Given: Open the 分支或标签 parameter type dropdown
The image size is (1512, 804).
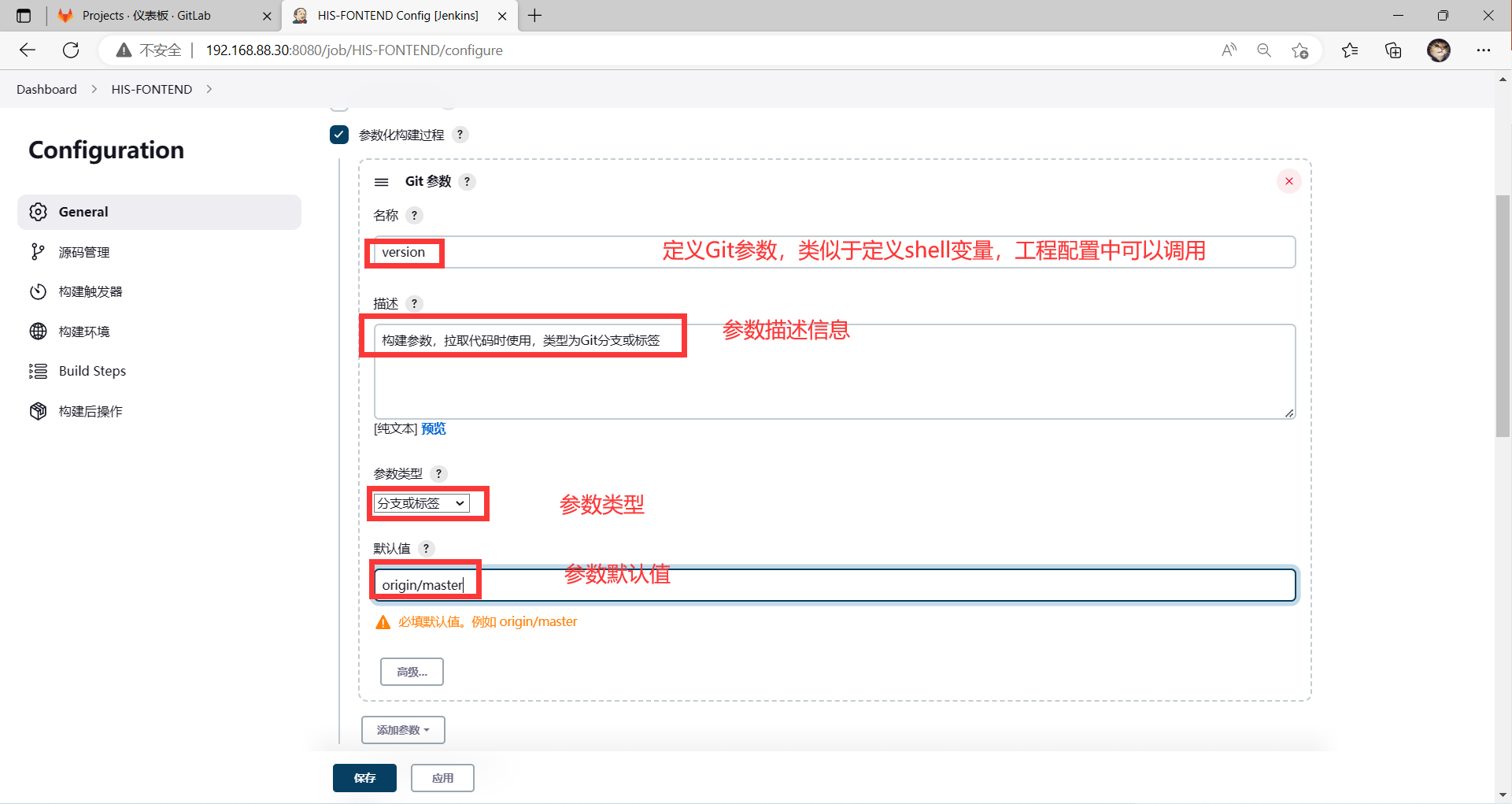Looking at the screenshot, I should (x=422, y=503).
